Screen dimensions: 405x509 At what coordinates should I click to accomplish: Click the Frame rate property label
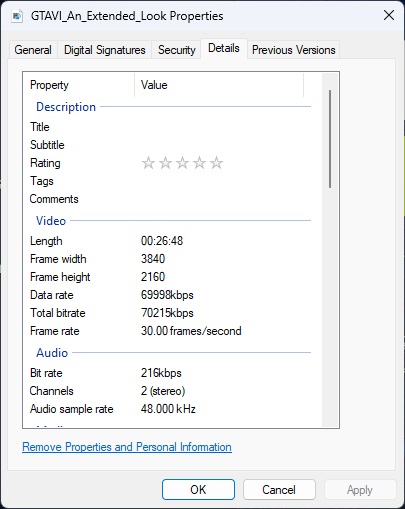[55, 331]
